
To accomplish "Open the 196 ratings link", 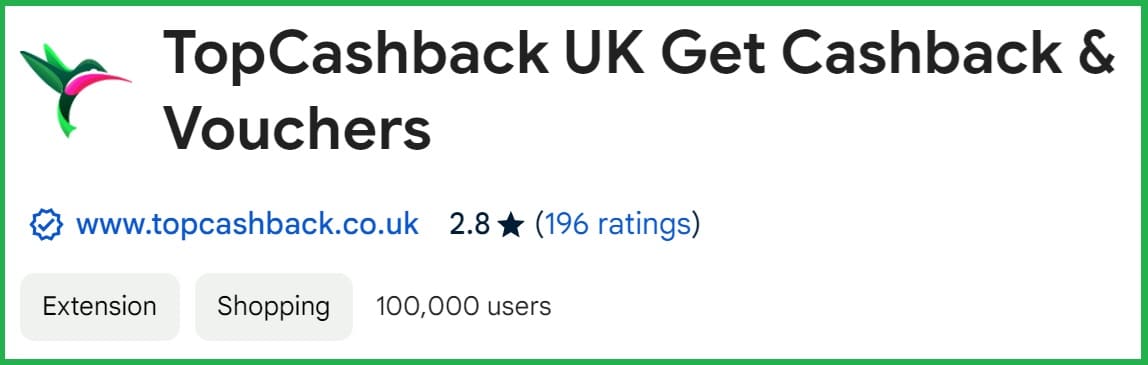I will [x=617, y=225].
